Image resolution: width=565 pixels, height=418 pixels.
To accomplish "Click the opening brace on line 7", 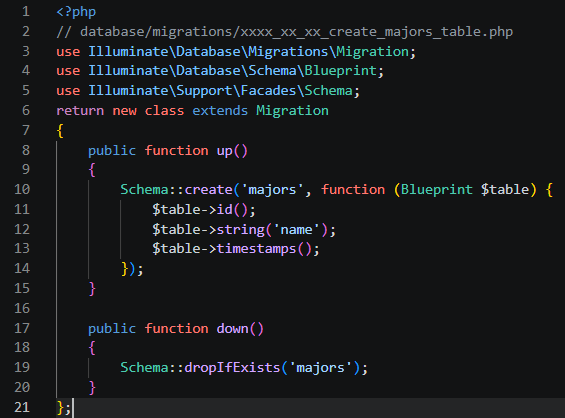I will 60,130.
